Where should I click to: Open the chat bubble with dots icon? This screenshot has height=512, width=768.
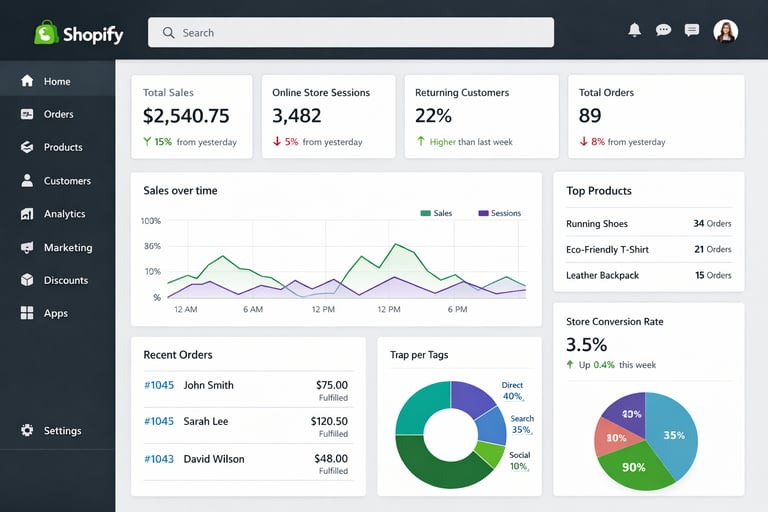point(663,30)
